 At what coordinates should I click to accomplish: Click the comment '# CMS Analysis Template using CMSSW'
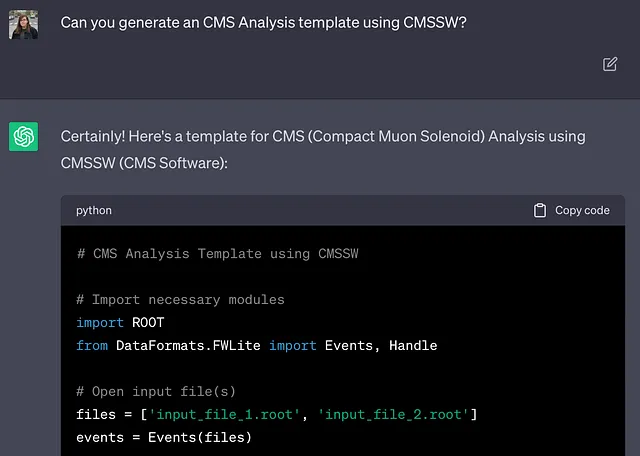218,254
